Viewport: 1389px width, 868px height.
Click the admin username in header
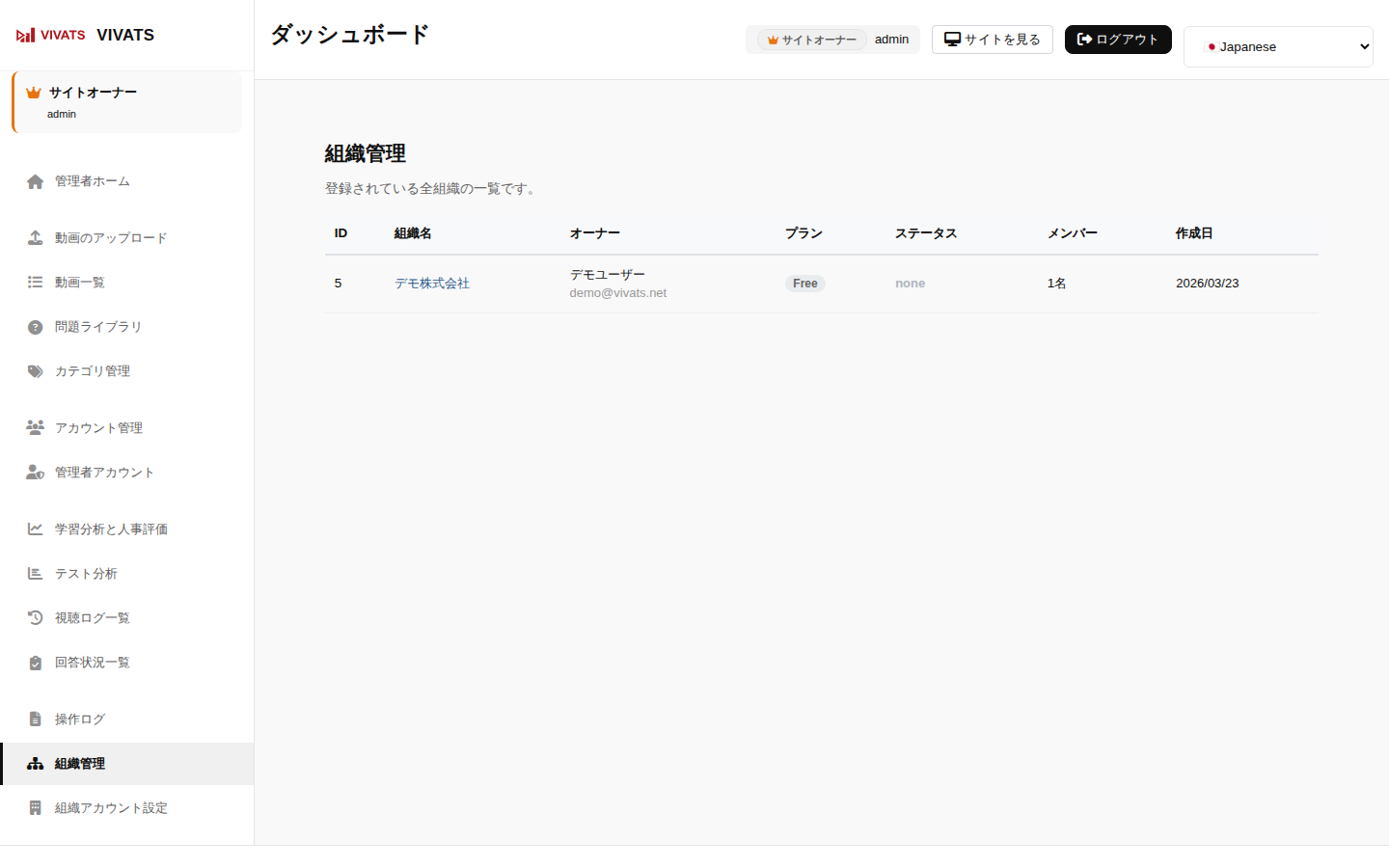pos(891,40)
